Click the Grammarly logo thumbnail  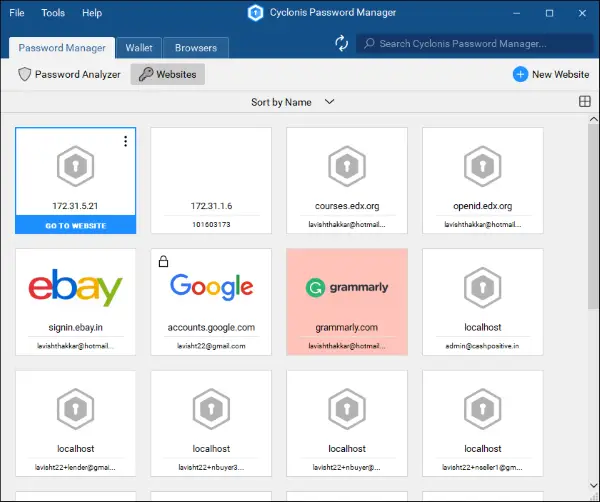coord(347,287)
